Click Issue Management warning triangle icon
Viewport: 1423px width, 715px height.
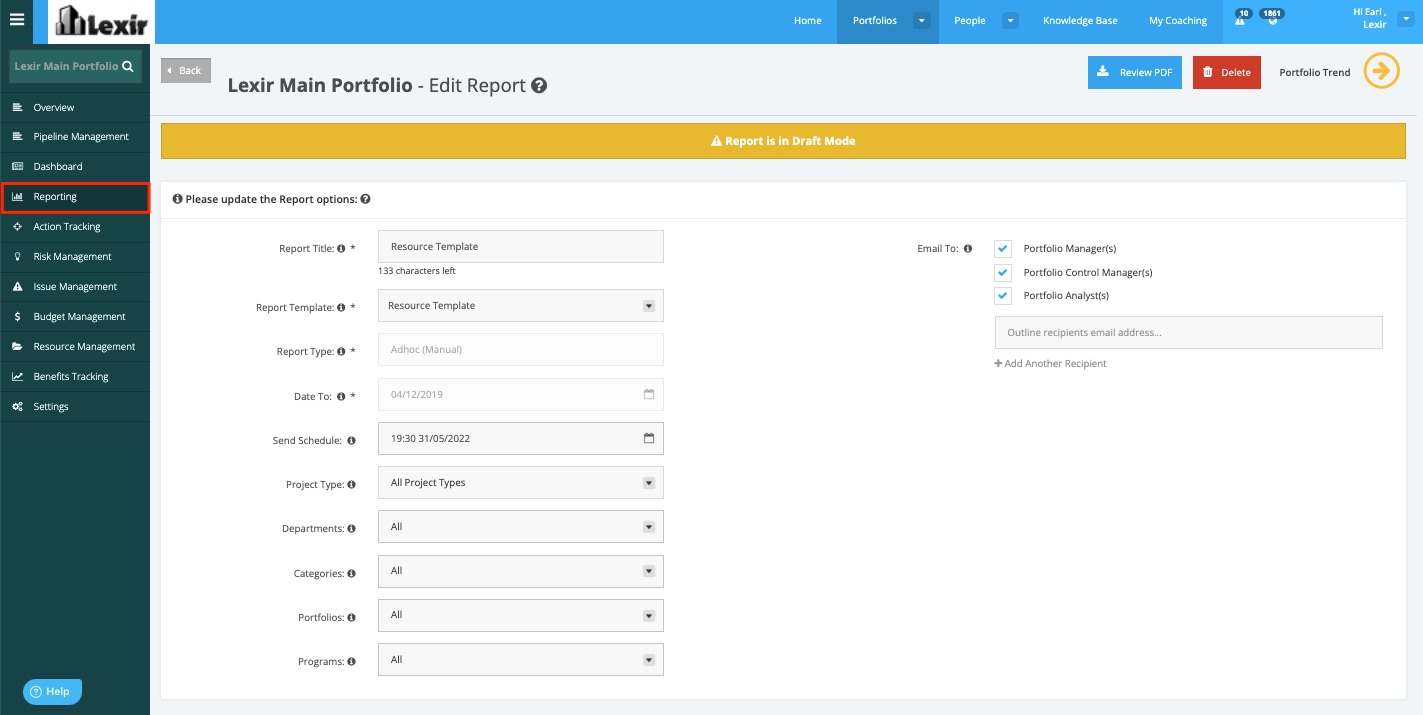pos(17,287)
